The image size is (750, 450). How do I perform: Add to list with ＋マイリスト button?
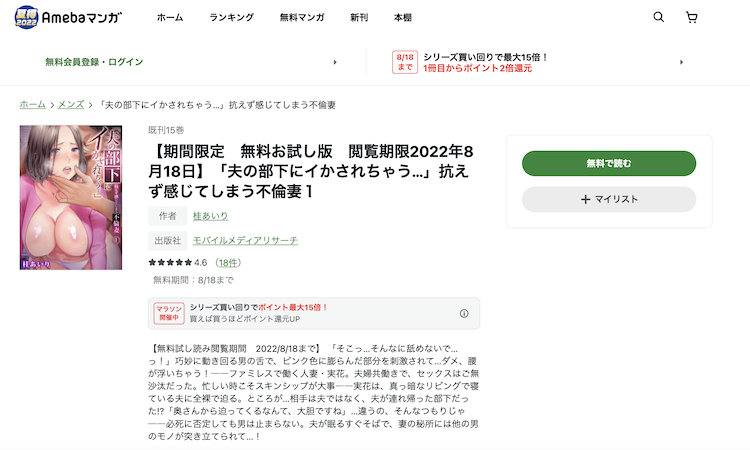[609, 199]
